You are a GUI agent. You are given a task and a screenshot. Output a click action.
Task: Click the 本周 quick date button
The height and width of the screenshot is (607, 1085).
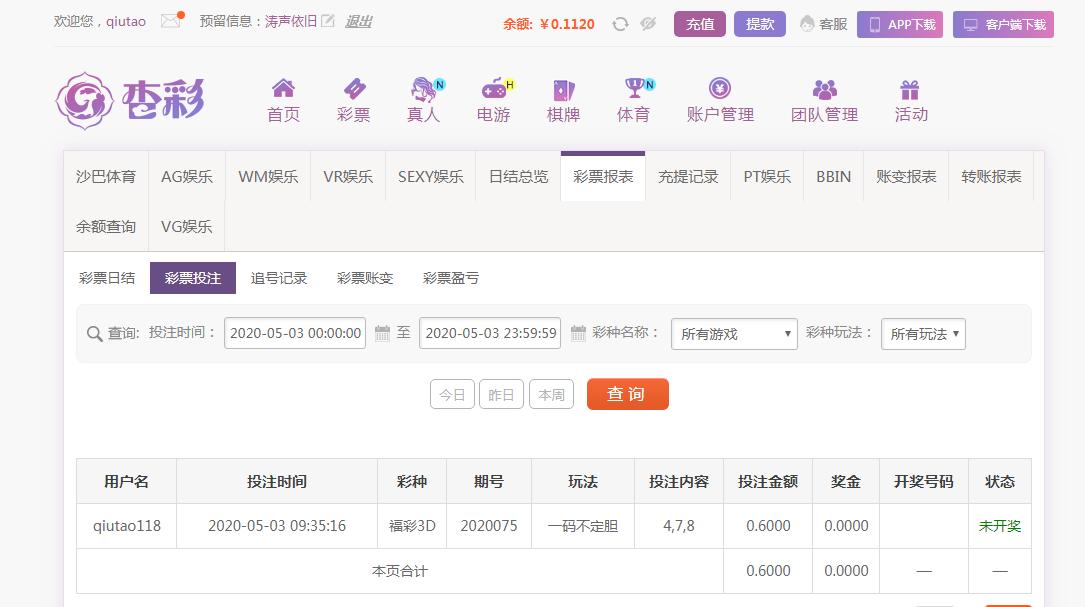pyautogui.click(x=551, y=395)
